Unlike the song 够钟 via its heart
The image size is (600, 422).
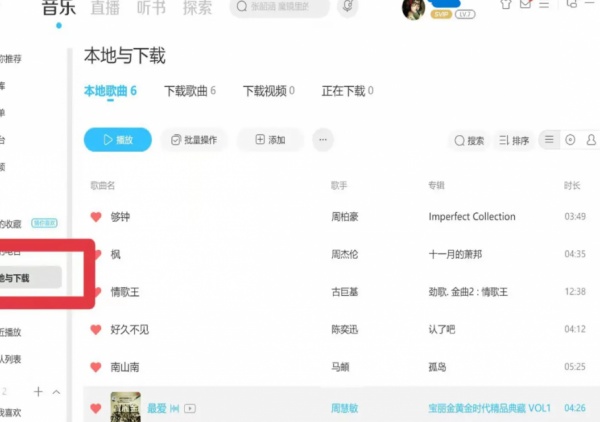point(96,217)
